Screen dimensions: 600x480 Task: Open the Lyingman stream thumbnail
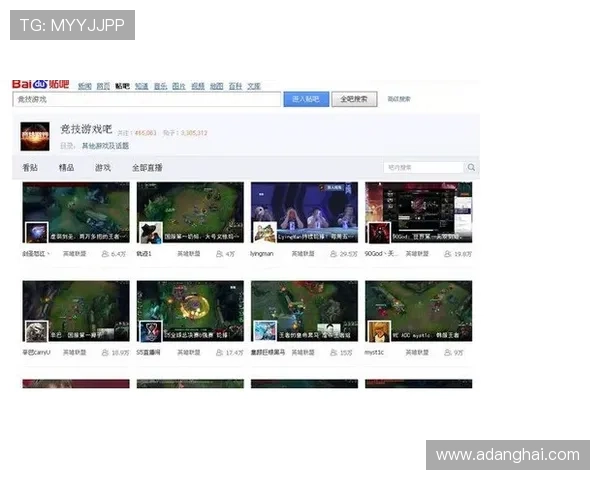tap(305, 212)
